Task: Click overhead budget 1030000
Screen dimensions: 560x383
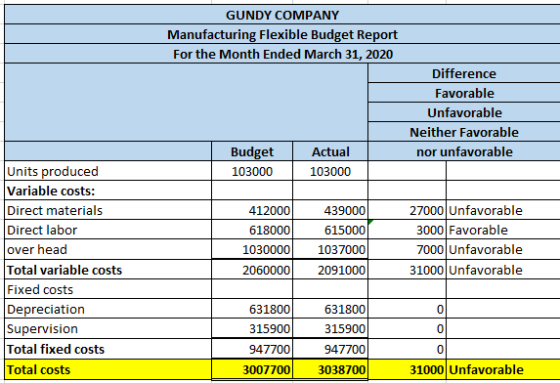Action: (252, 249)
